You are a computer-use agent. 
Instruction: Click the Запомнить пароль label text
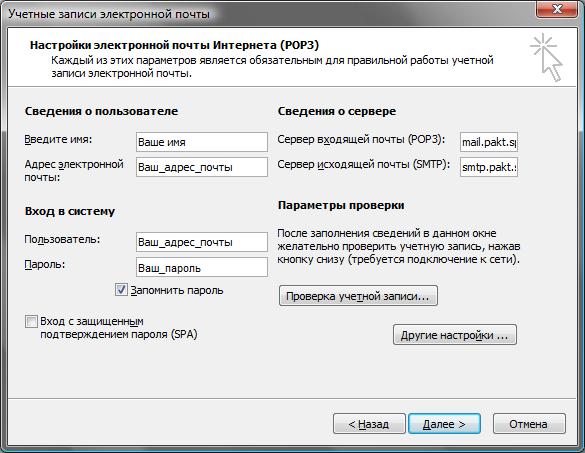(x=177, y=290)
